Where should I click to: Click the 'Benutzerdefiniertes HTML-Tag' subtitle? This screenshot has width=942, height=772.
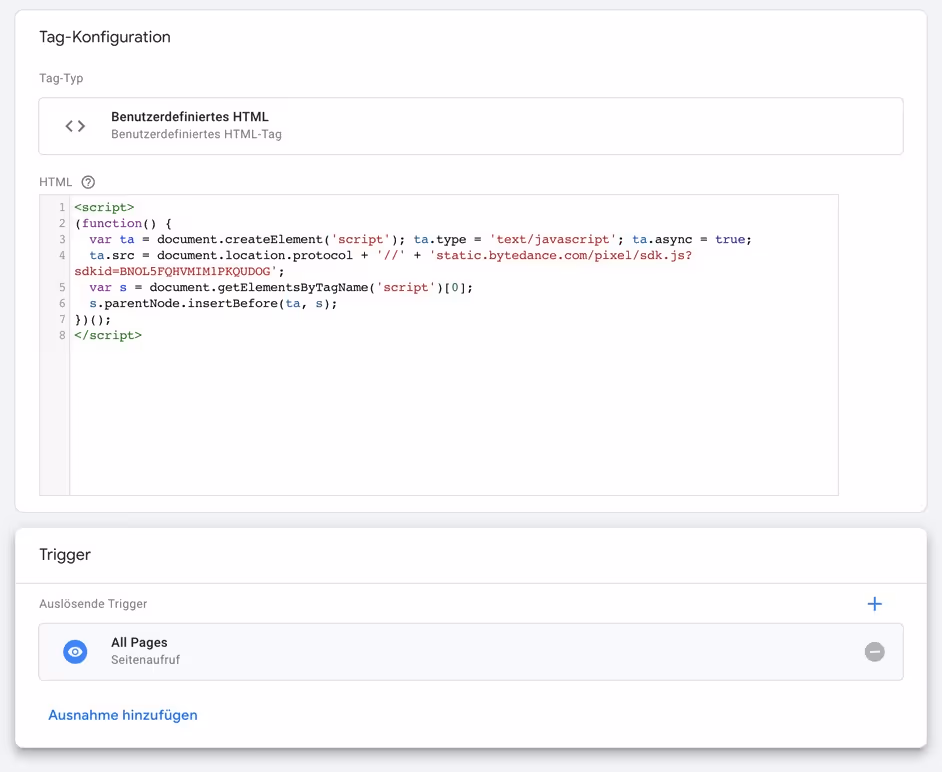click(x=196, y=134)
